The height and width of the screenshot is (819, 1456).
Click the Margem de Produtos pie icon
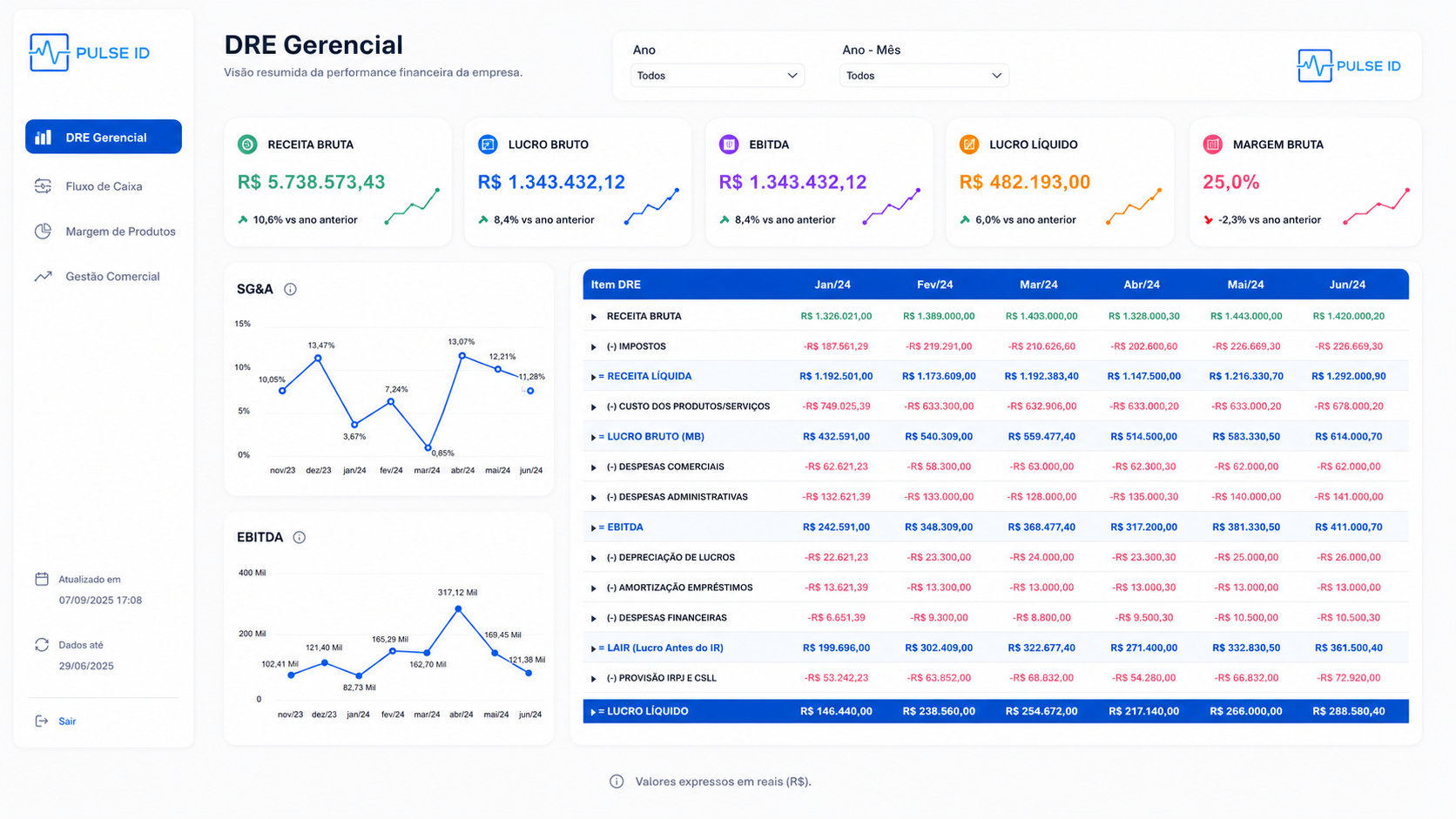43,232
